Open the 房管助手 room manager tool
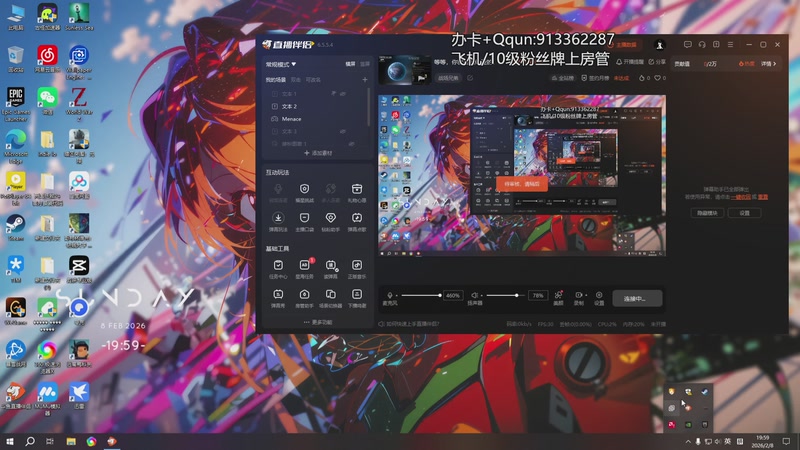The height and width of the screenshot is (450, 800). coord(305,298)
